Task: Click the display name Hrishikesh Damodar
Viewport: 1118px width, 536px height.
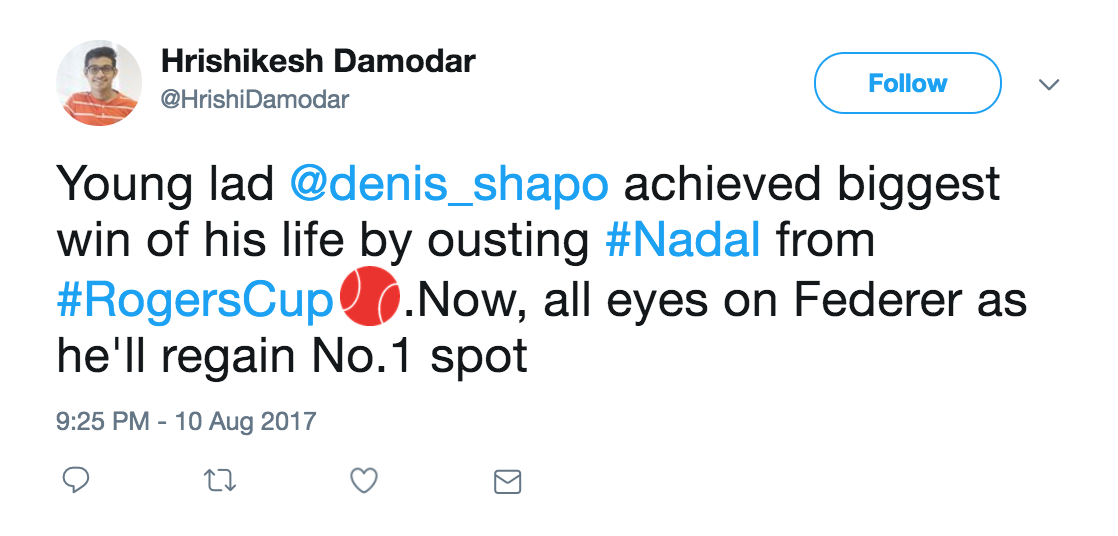Action: pyautogui.click(x=318, y=62)
